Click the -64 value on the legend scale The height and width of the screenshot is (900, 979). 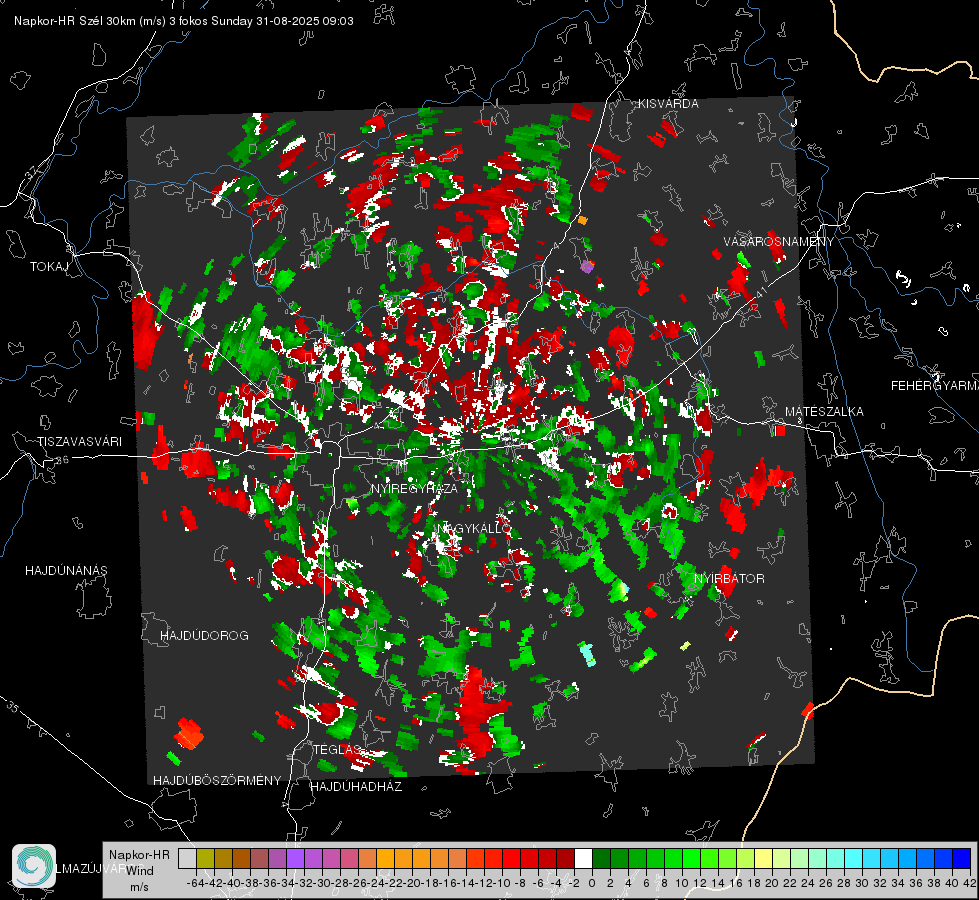196,884
